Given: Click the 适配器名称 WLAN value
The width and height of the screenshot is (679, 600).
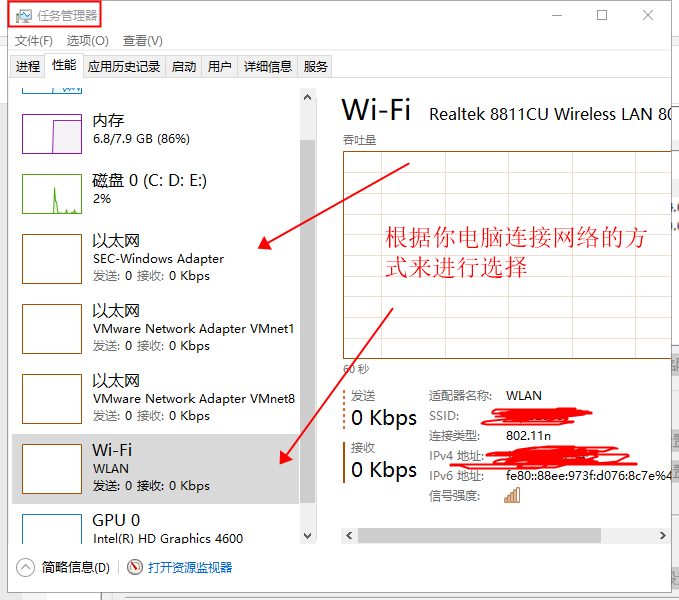Looking at the screenshot, I should coord(524,396).
